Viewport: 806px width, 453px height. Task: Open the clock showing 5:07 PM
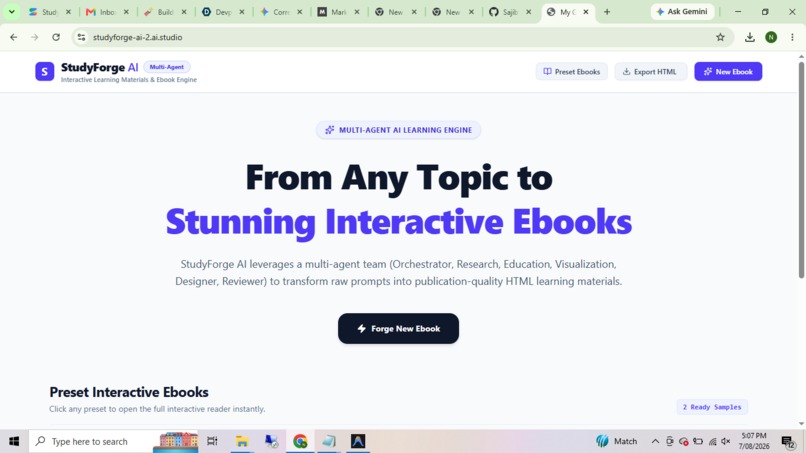[754, 441]
